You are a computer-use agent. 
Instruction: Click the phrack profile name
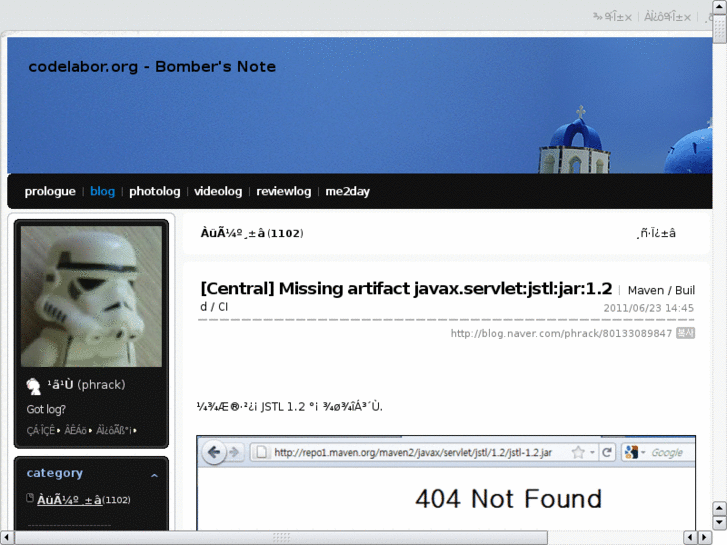click(x=86, y=385)
